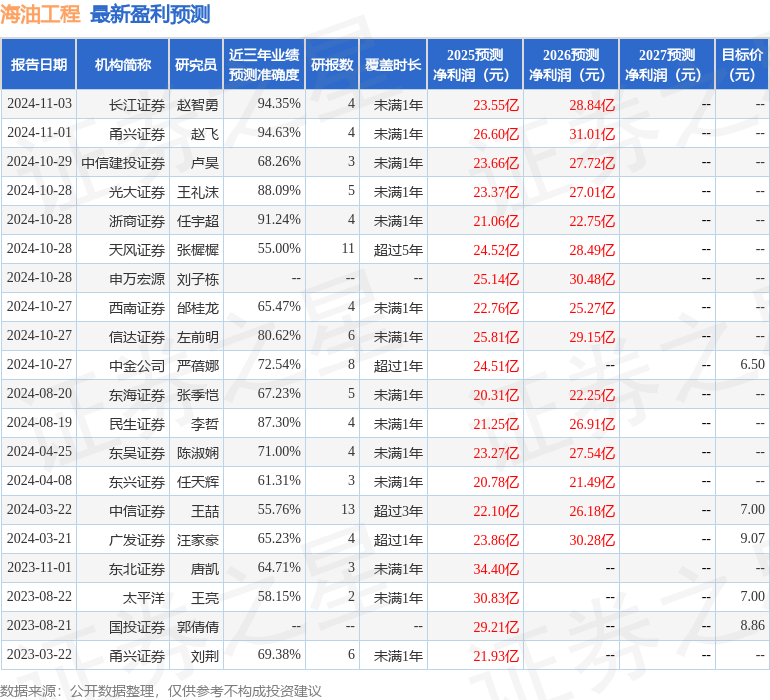This screenshot has height=700, width=770.
Task: Click the 超过3年 coverage cell
Action: click(398, 510)
